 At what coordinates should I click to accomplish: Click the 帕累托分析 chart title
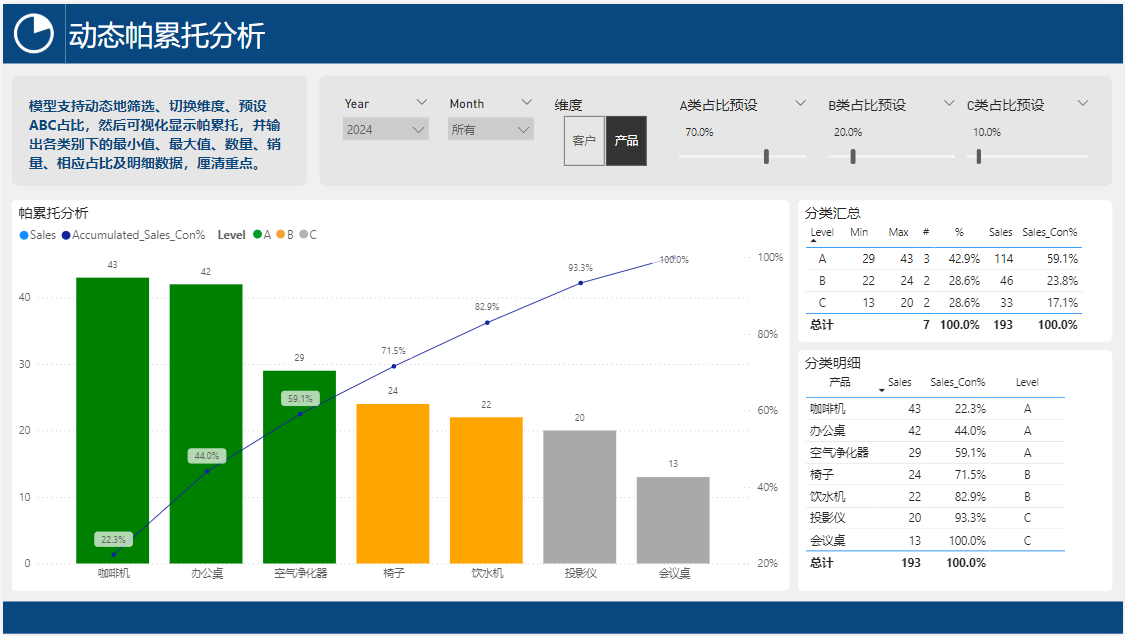(x=53, y=213)
